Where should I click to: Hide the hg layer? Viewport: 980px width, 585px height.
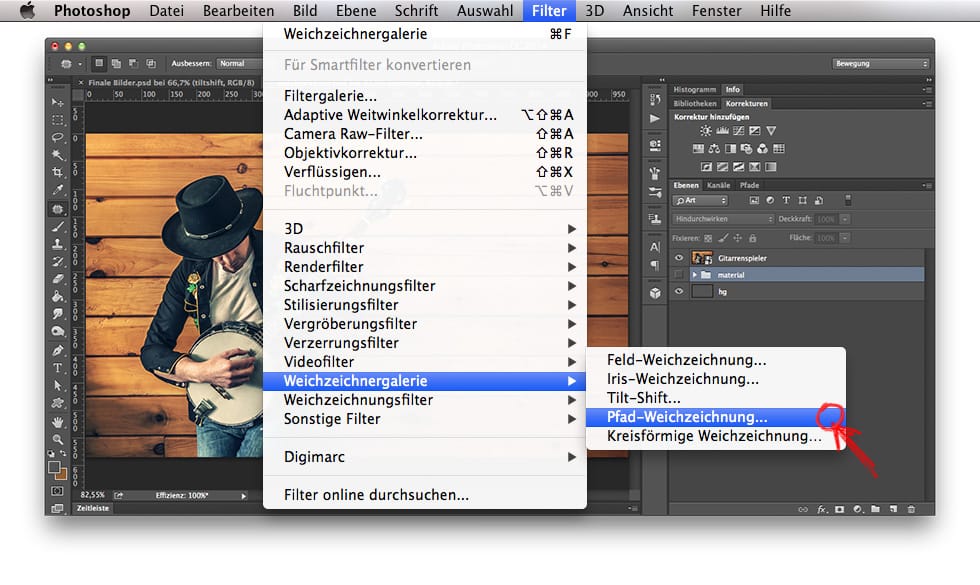tap(679, 291)
